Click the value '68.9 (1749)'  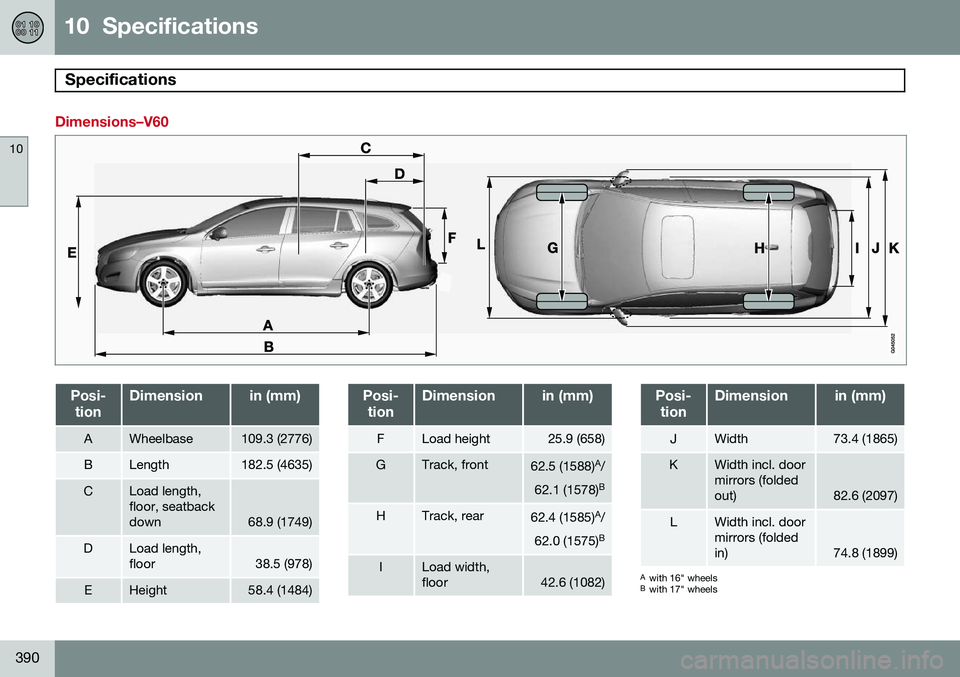[x=280, y=522]
